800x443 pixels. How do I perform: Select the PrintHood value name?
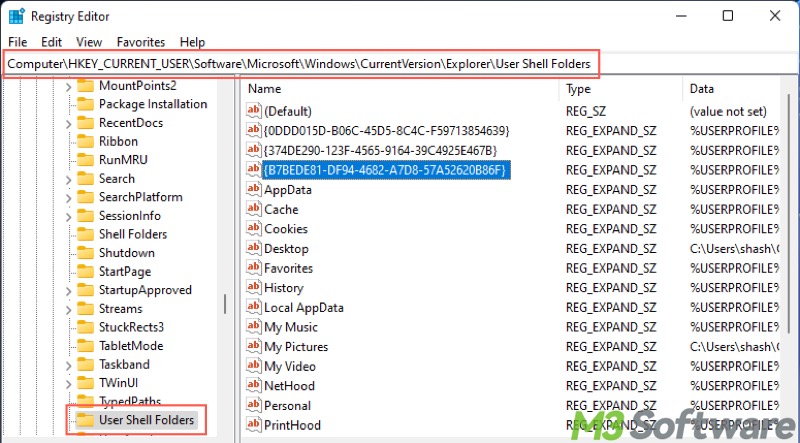[292, 425]
